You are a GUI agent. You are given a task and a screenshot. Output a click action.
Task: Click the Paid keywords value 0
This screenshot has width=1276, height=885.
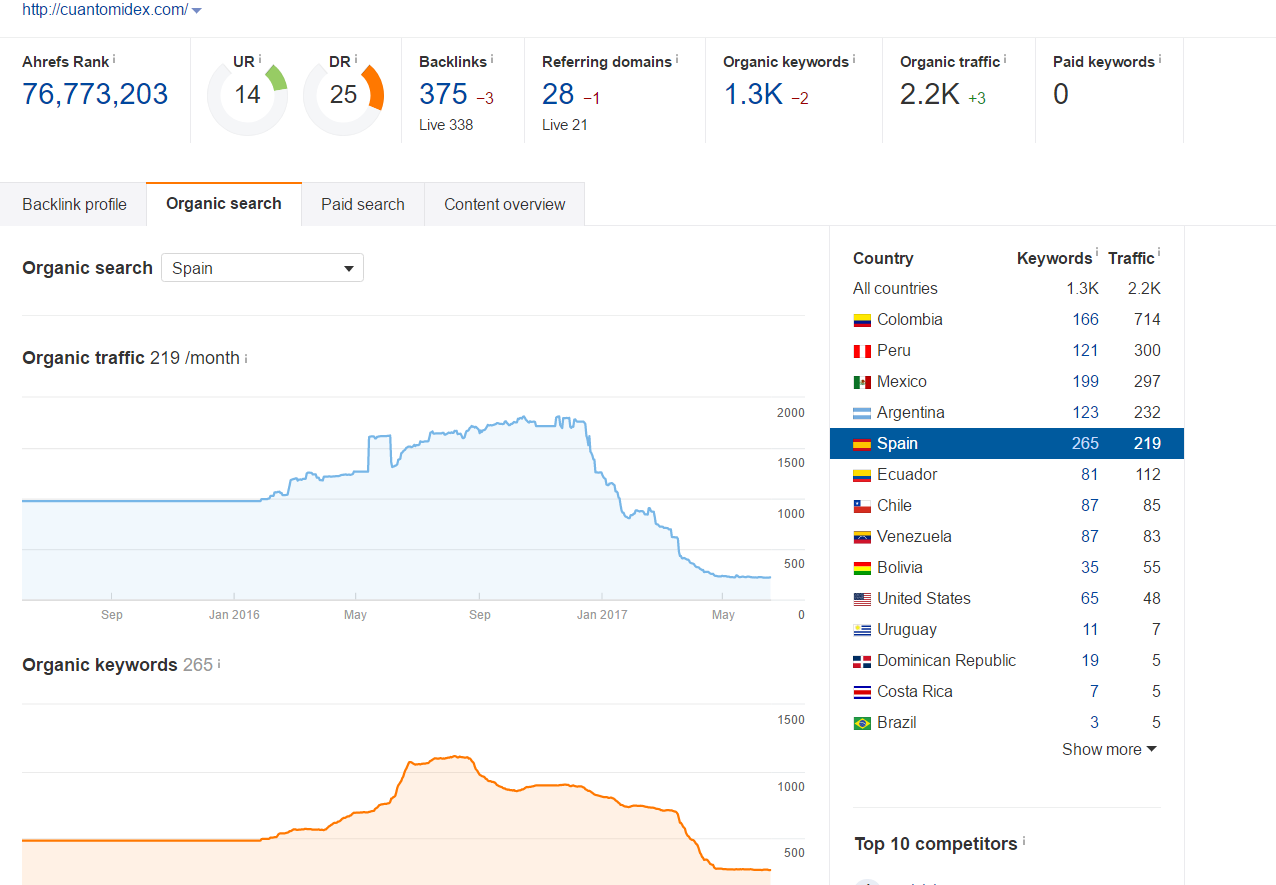(1061, 94)
